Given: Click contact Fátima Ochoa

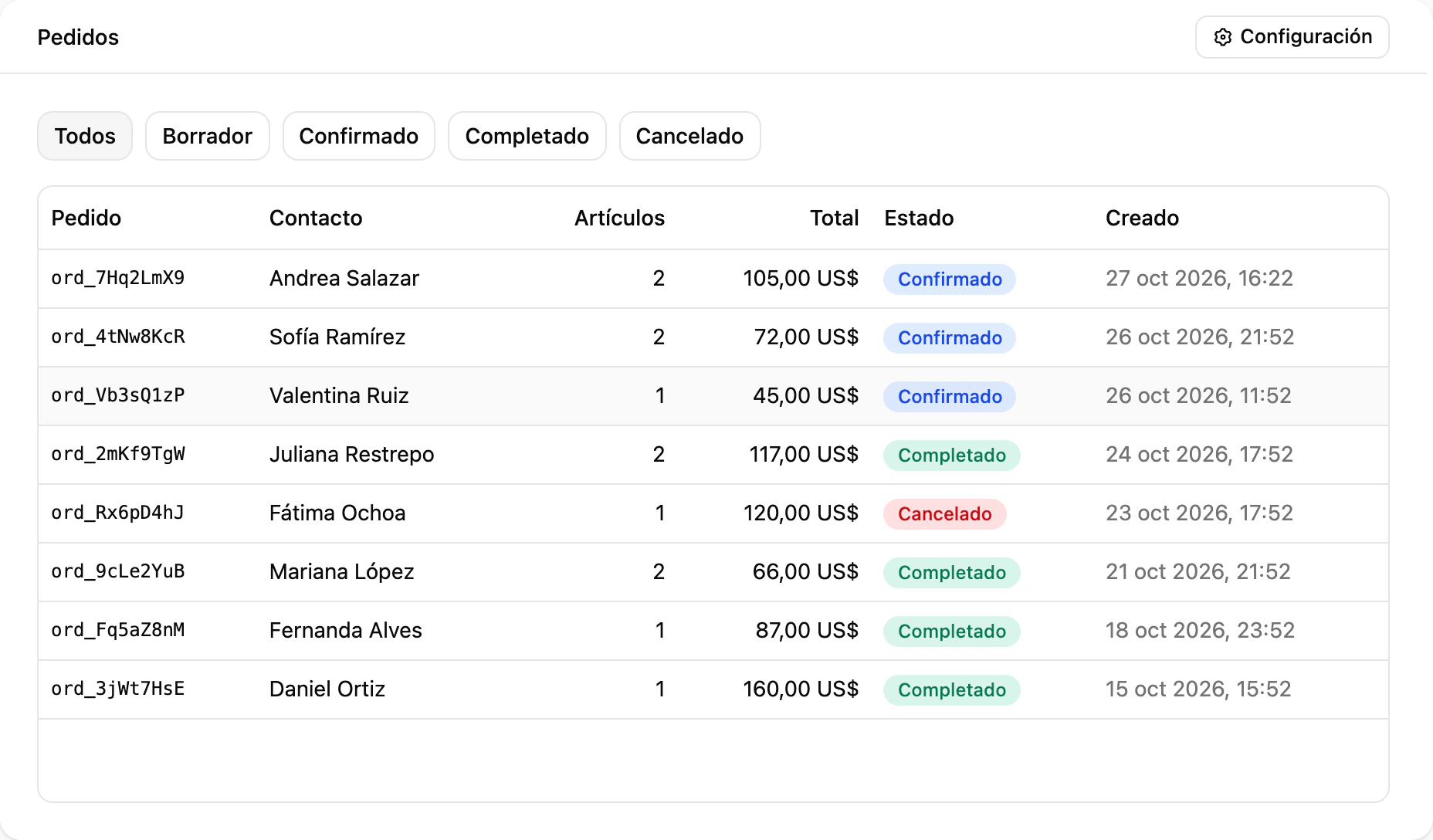Looking at the screenshot, I should coord(337,513).
